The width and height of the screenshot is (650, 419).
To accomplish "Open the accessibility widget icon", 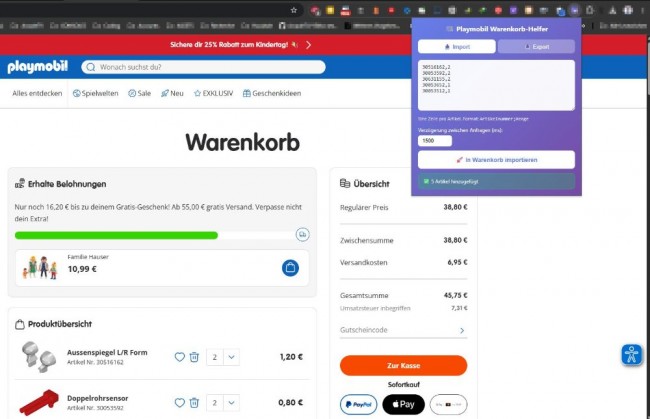I will click(x=631, y=354).
